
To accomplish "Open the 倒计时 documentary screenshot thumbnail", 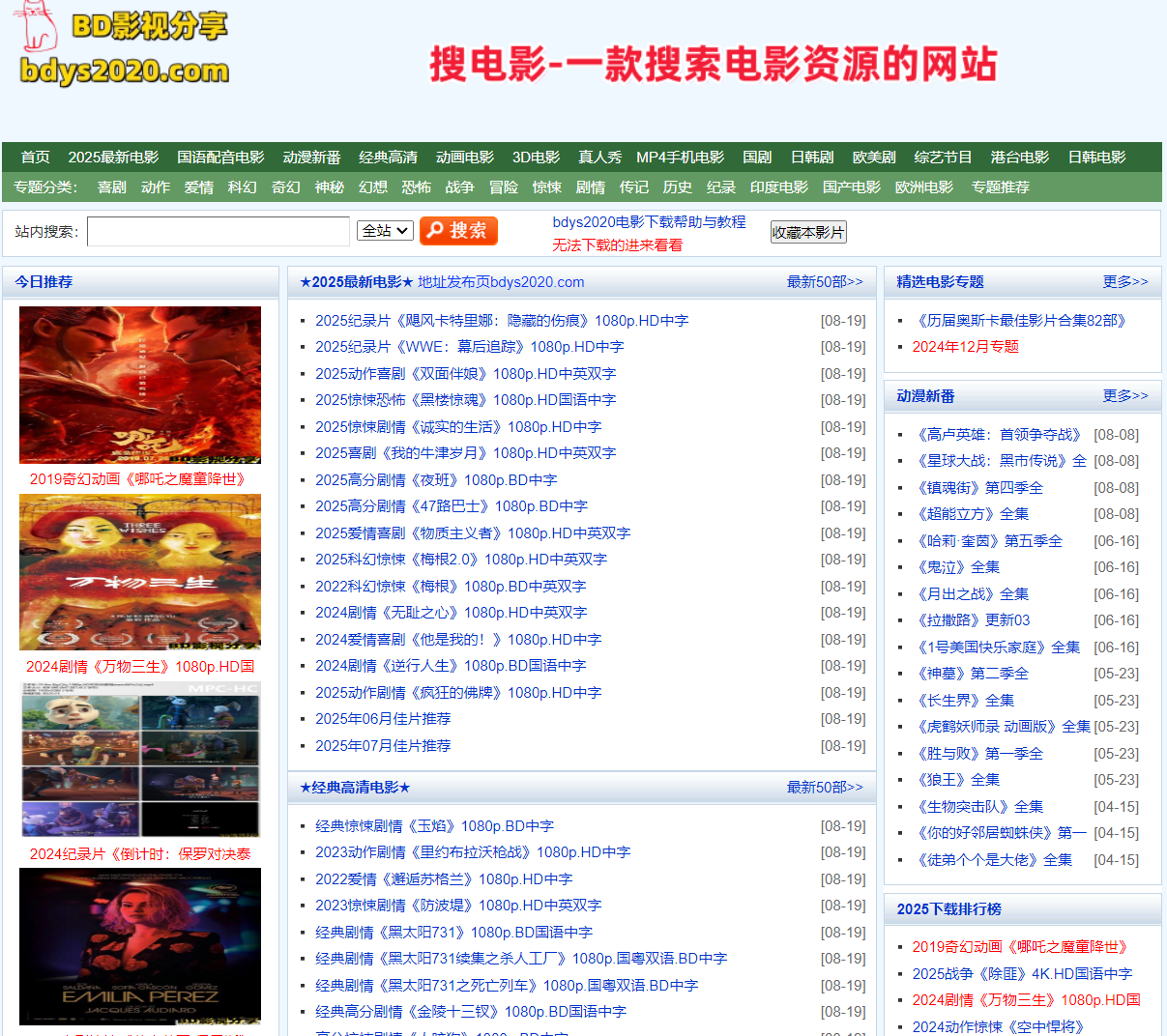I will 140,760.
